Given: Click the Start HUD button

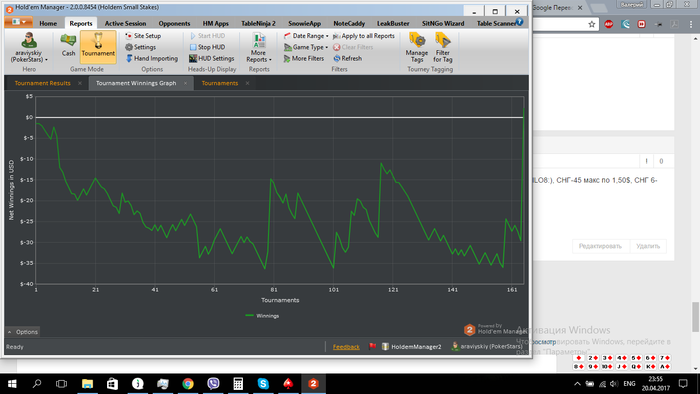Looking at the screenshot, I should (x=208, y=36).
